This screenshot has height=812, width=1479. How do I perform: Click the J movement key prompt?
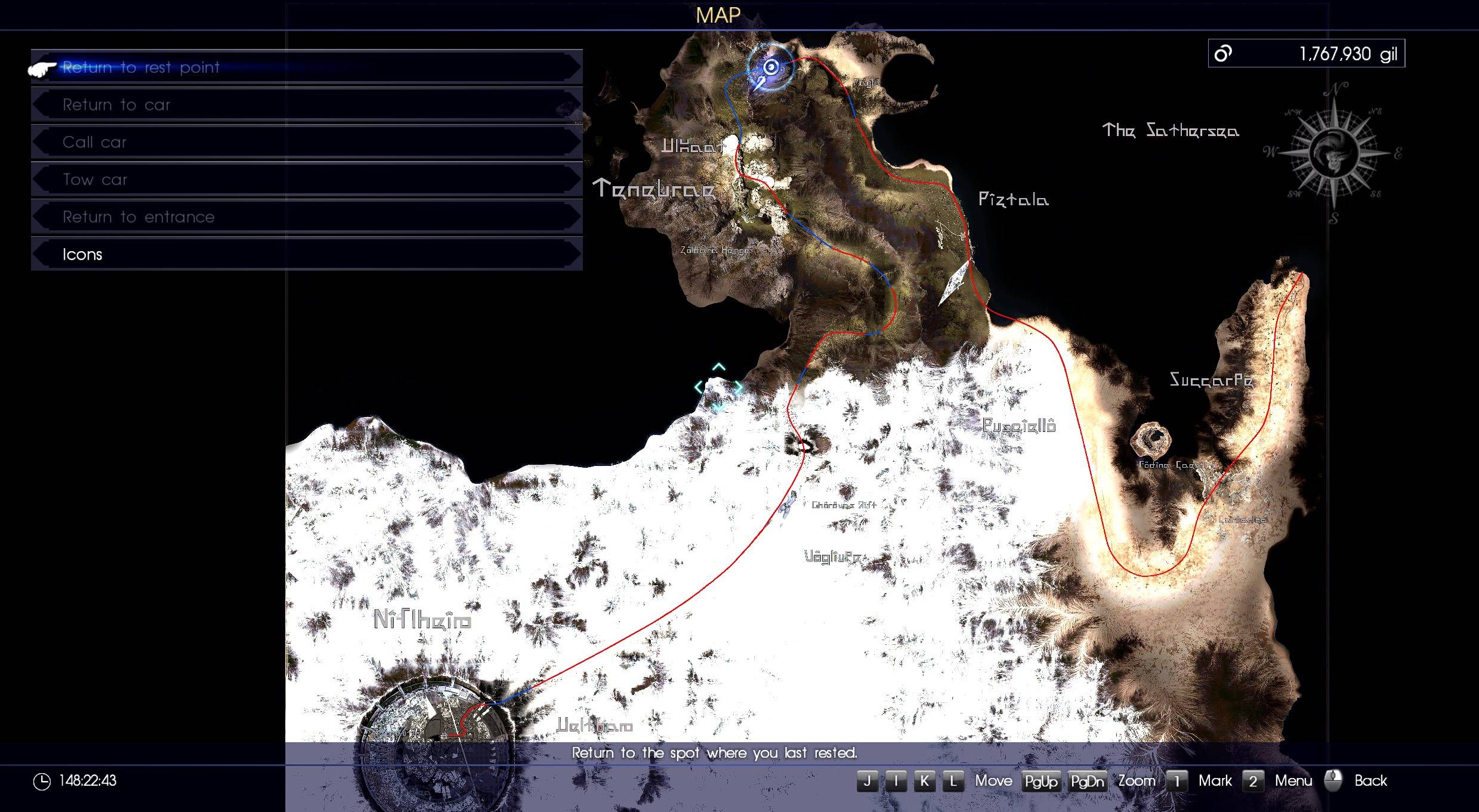(x=867, y=780)
